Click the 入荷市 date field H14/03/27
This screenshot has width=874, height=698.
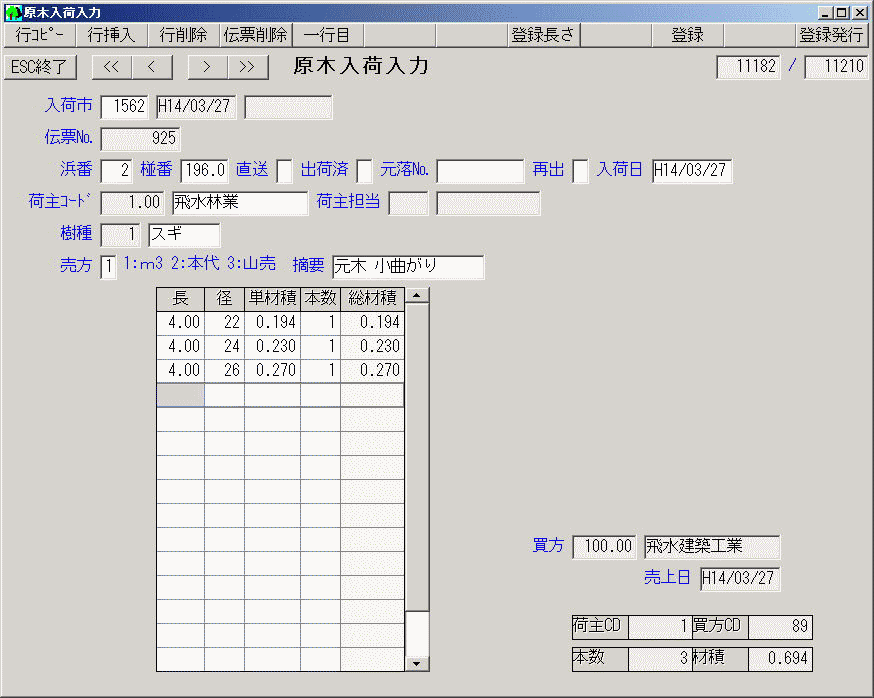tap(196, 106)
